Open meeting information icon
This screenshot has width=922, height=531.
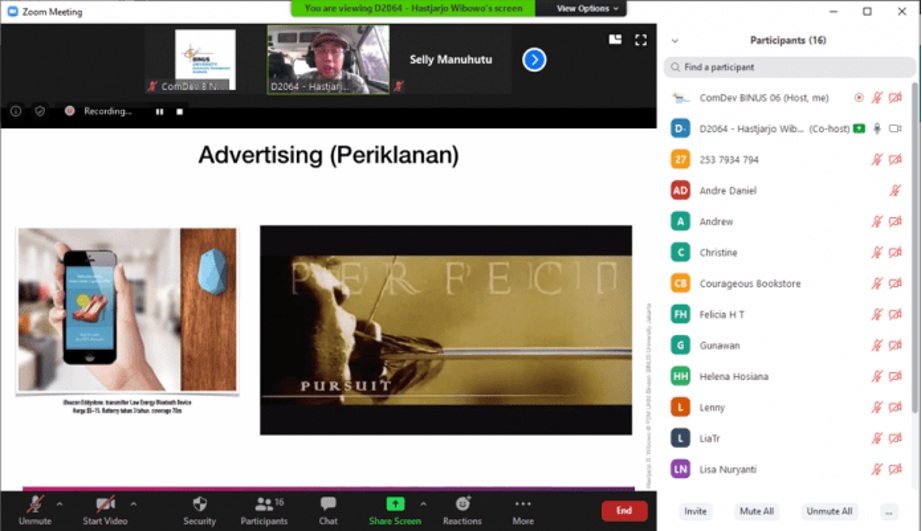tap(16, 111)
